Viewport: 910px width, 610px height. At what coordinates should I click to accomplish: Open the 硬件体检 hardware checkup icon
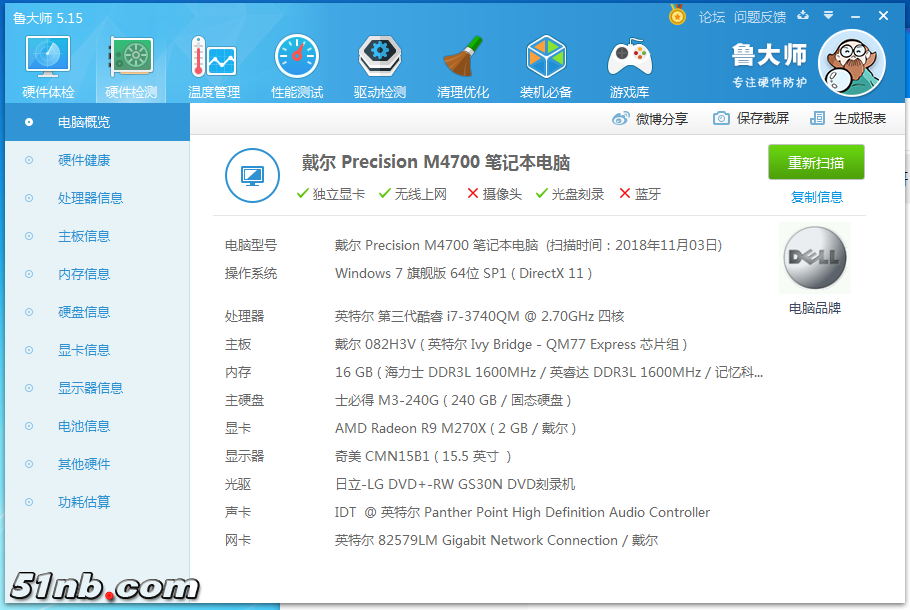tap(48, 66)
